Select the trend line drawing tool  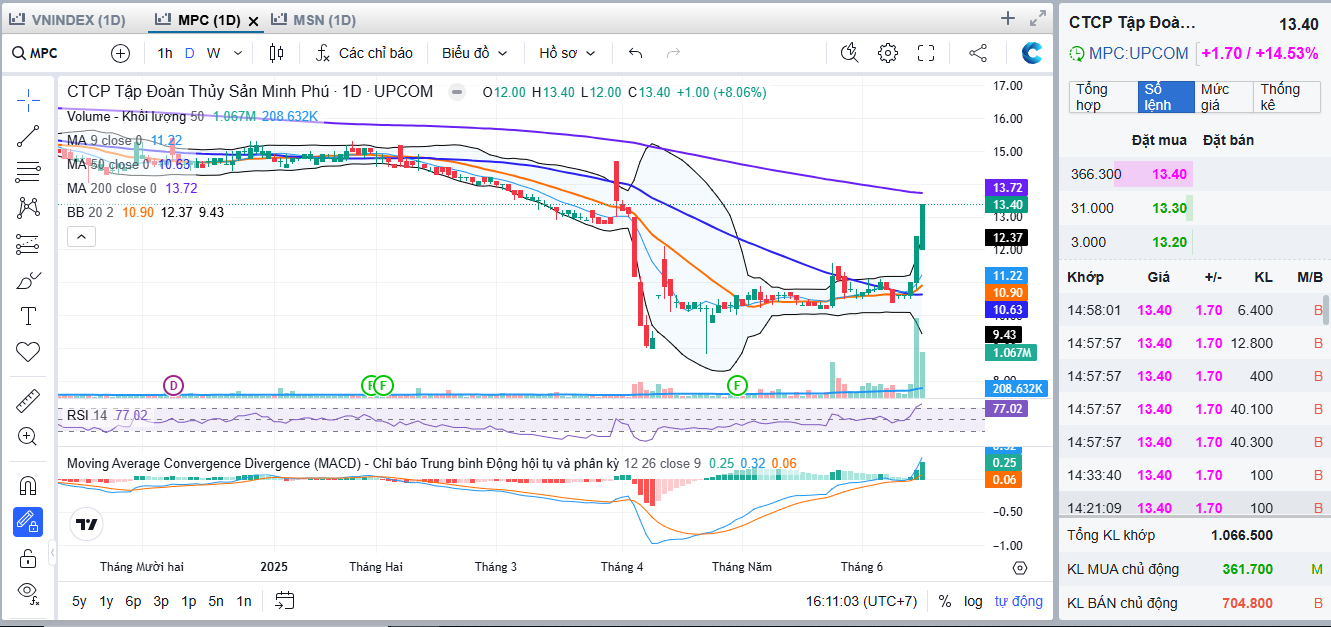pyautogui.click(x=28, y=136)
